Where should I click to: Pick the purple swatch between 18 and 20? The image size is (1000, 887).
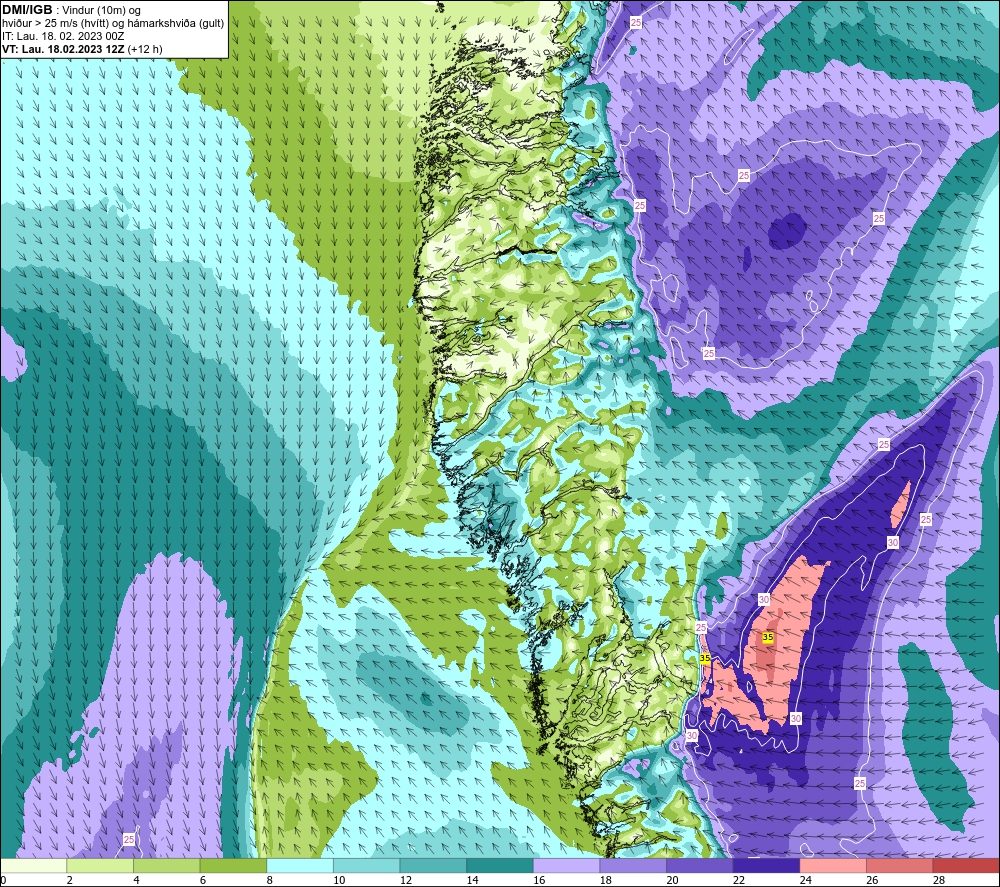[x=633, y=865]
